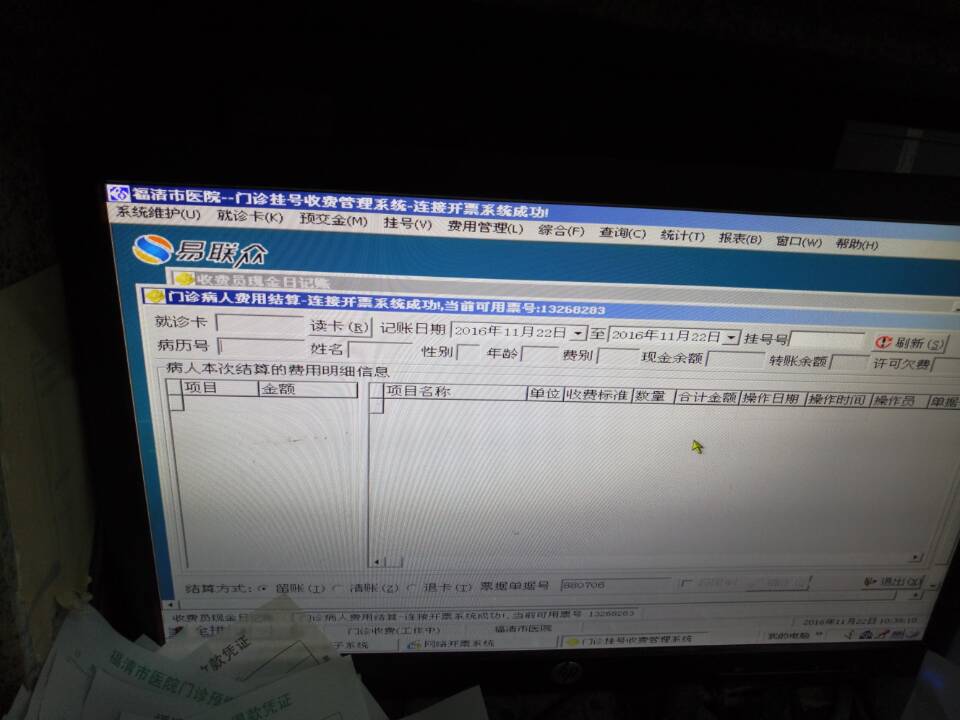Click the exit icon on 退出 button

pos(869,580)
